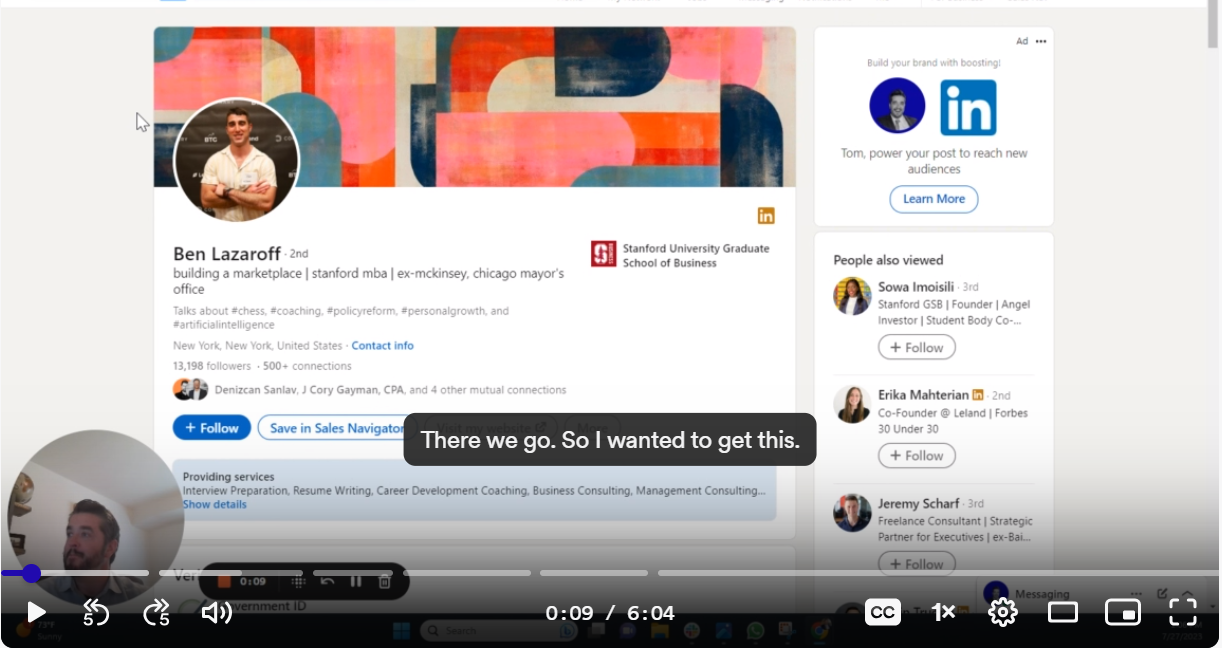Click the gold LinkedIn premium badge on profile
The width and height of the screenshot is (1222, 648).
point(766,215)
